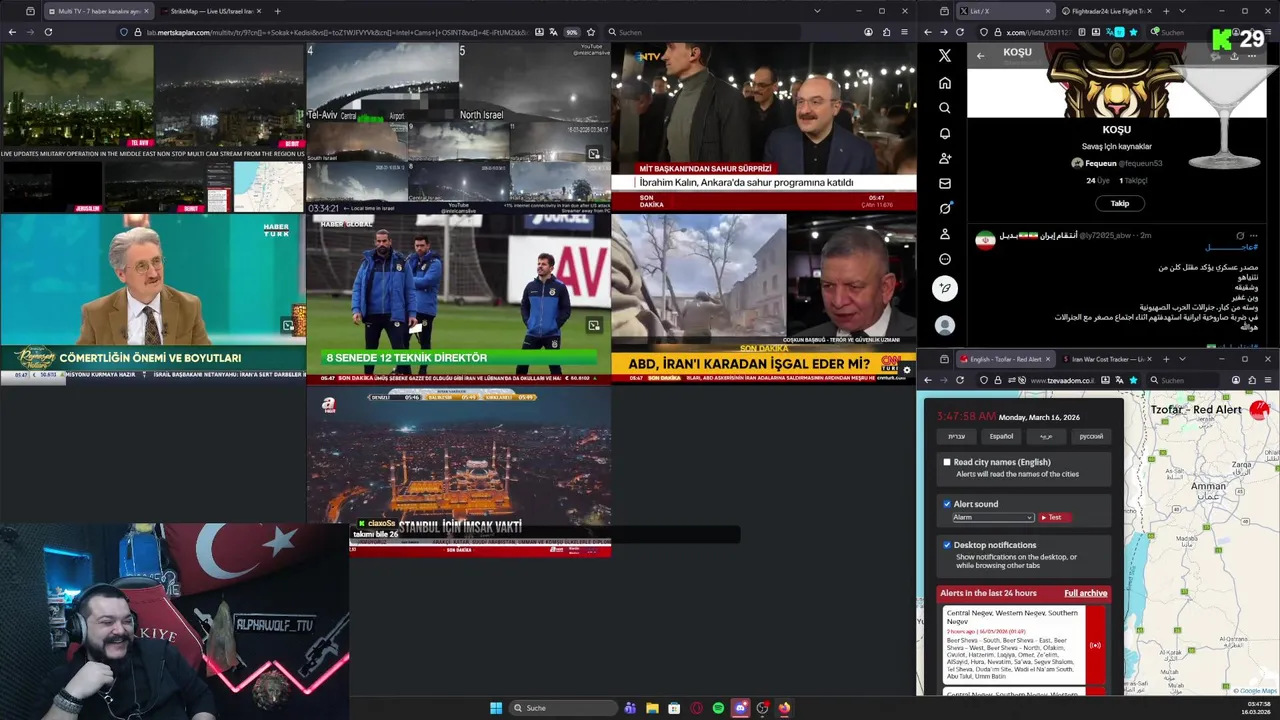Switch to Flightradar24 tab
1280x720 pixels.
[1107, 11]
